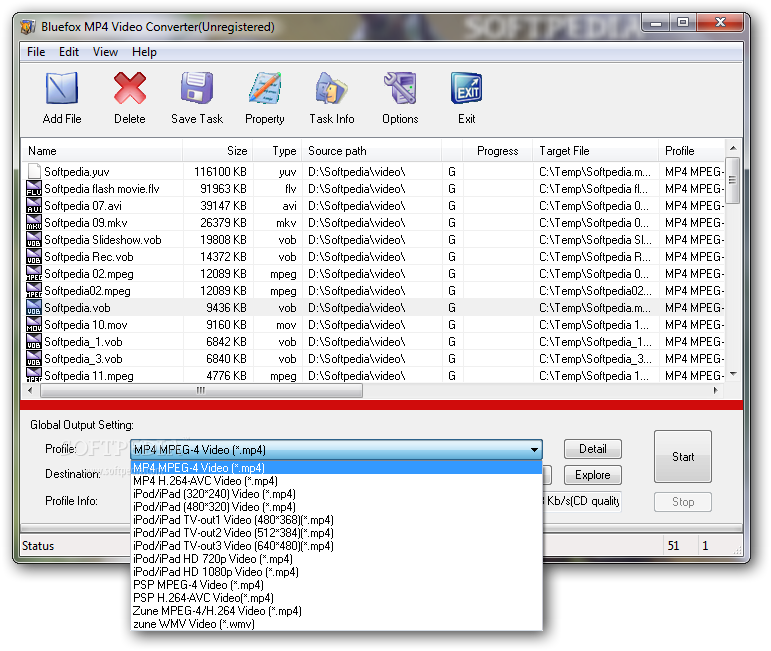Click the Explore button

(x=593, y=475)
